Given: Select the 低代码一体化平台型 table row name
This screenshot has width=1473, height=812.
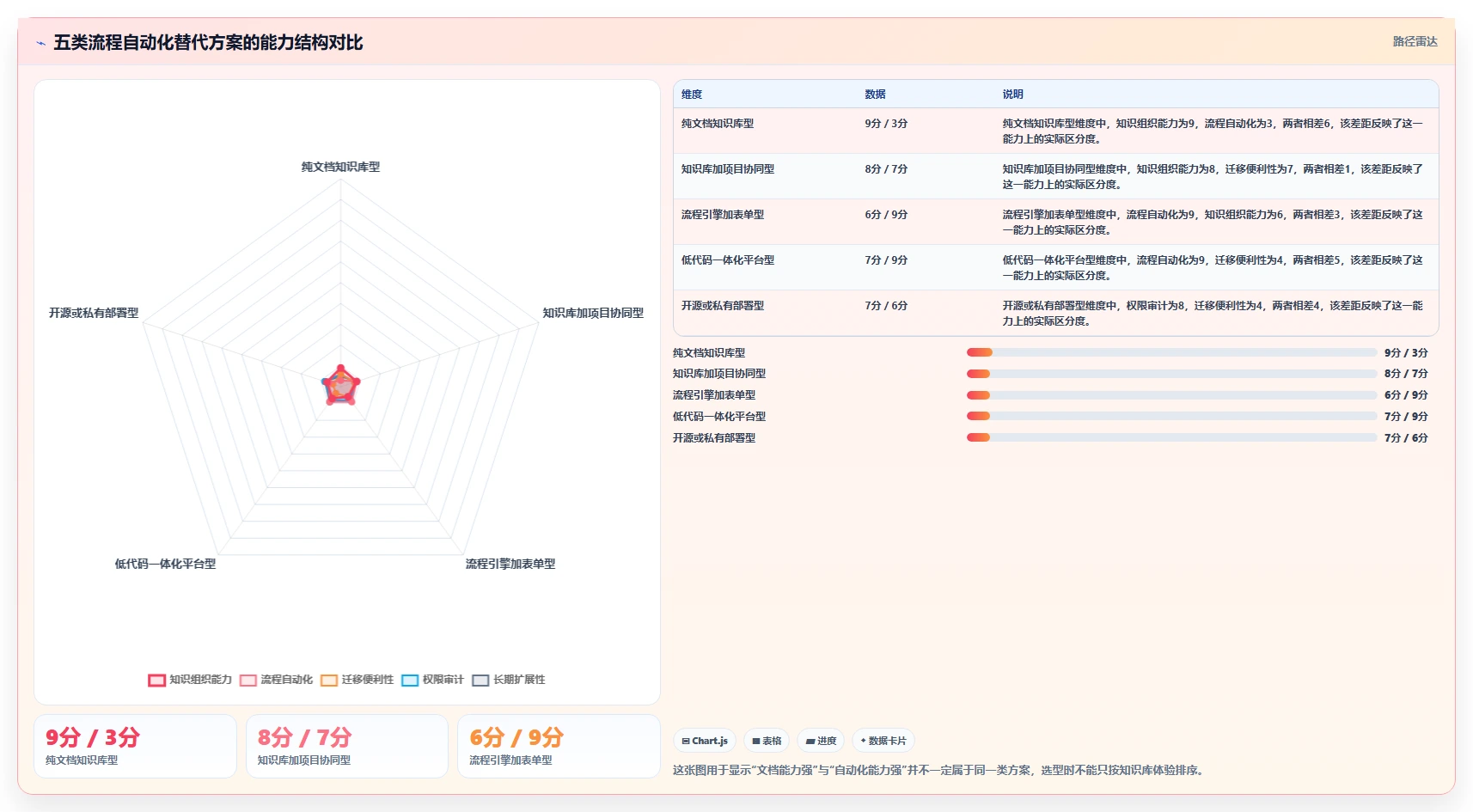Looking at the screenshot, I should (x=728, y=260).
